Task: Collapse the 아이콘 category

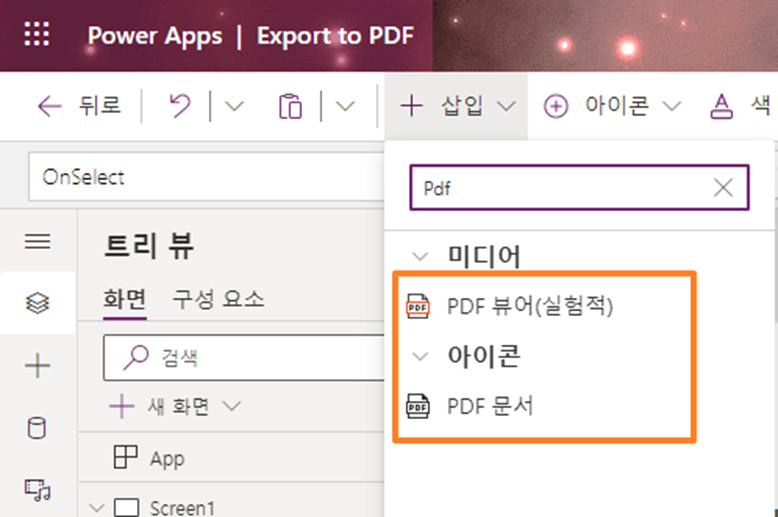Action: coord(420,356)
